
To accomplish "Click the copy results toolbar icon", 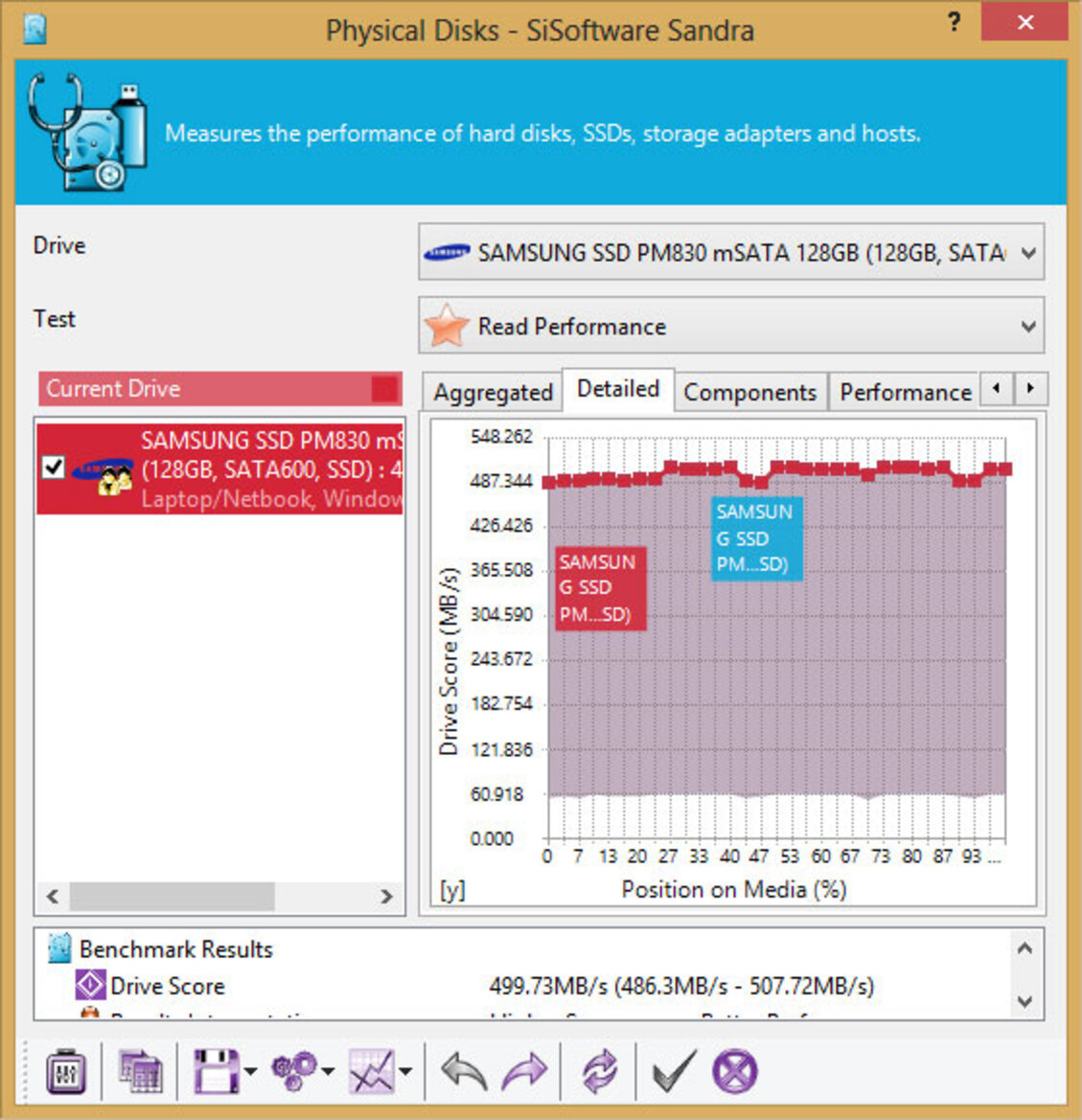I will click(140, 1071).
